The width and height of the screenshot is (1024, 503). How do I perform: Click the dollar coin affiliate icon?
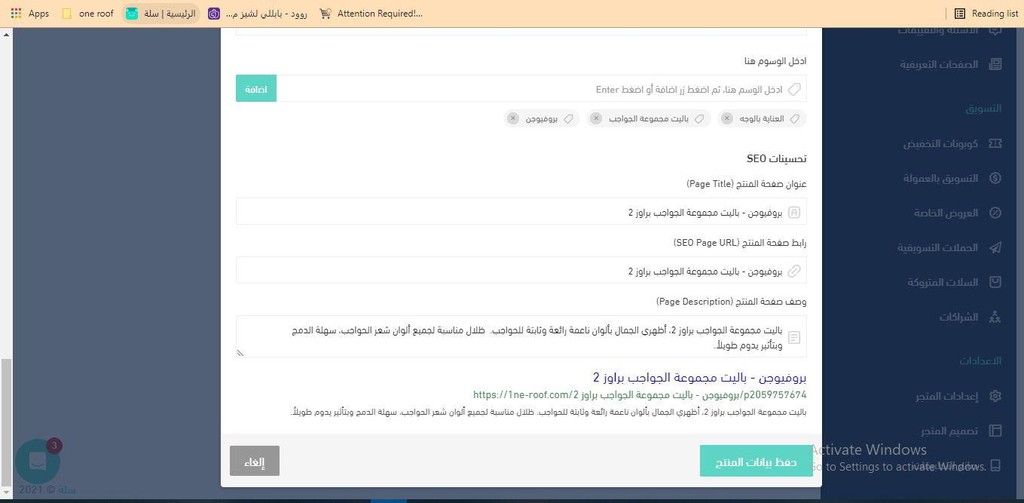pos(995,178)
